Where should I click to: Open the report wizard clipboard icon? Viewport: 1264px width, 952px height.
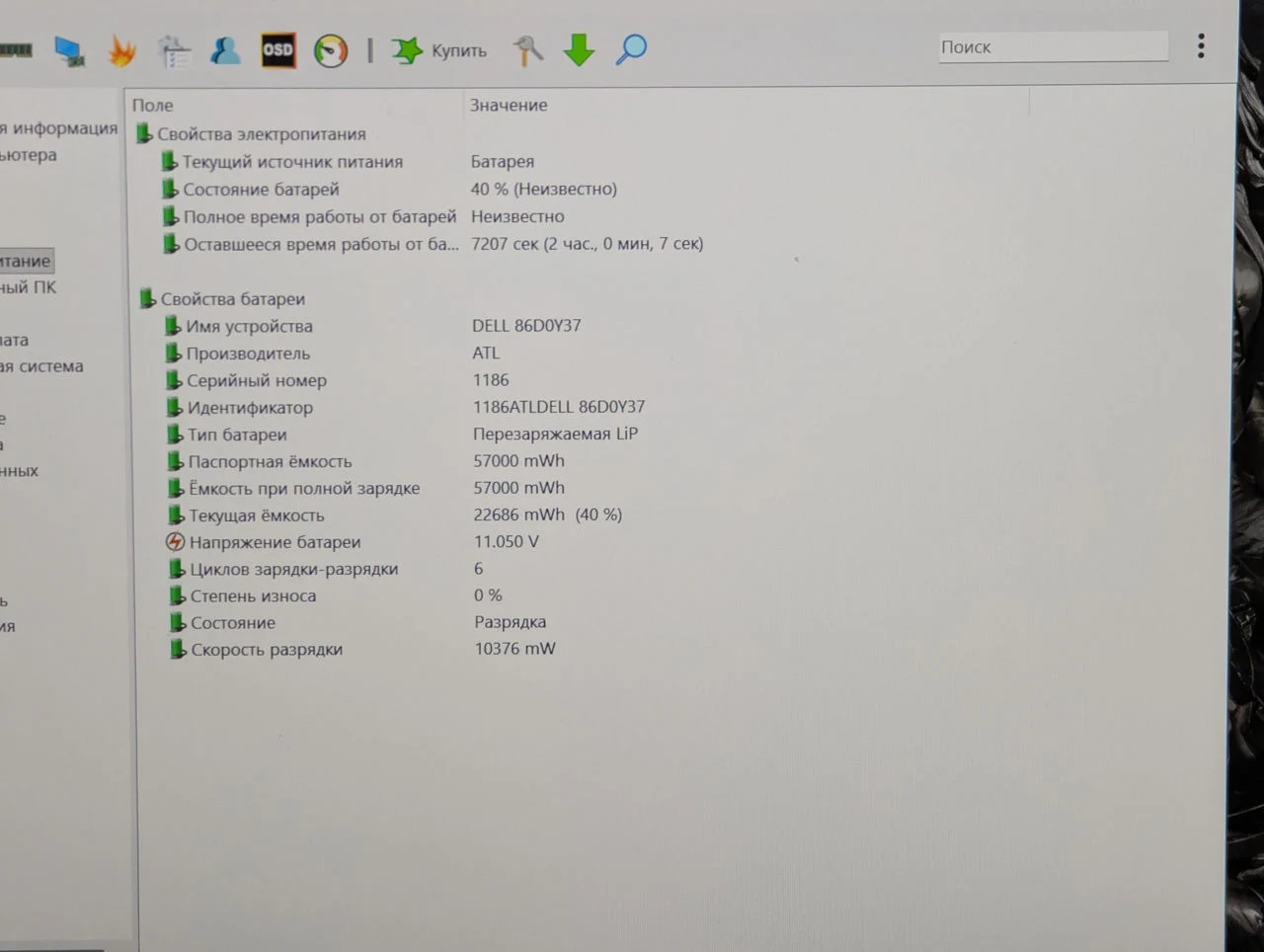pos(174,51)
